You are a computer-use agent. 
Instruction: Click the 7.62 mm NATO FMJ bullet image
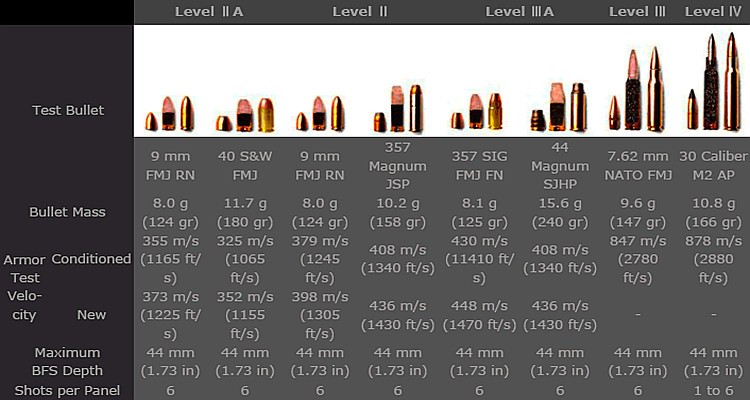(x=637, y=89)
